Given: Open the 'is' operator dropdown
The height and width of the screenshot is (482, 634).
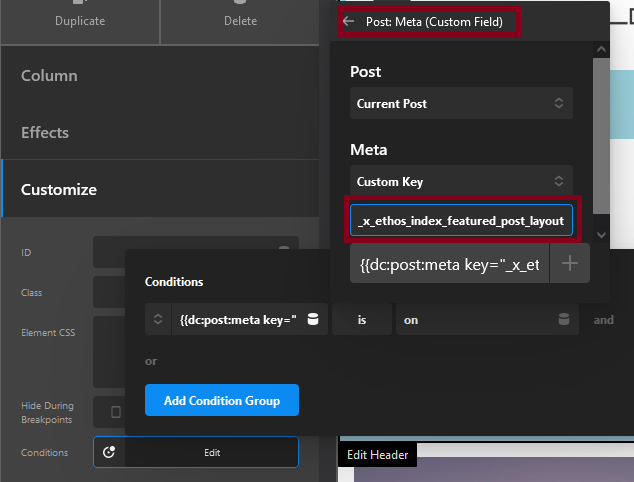Looking at the screenshot, I should [x=360, y=320].
